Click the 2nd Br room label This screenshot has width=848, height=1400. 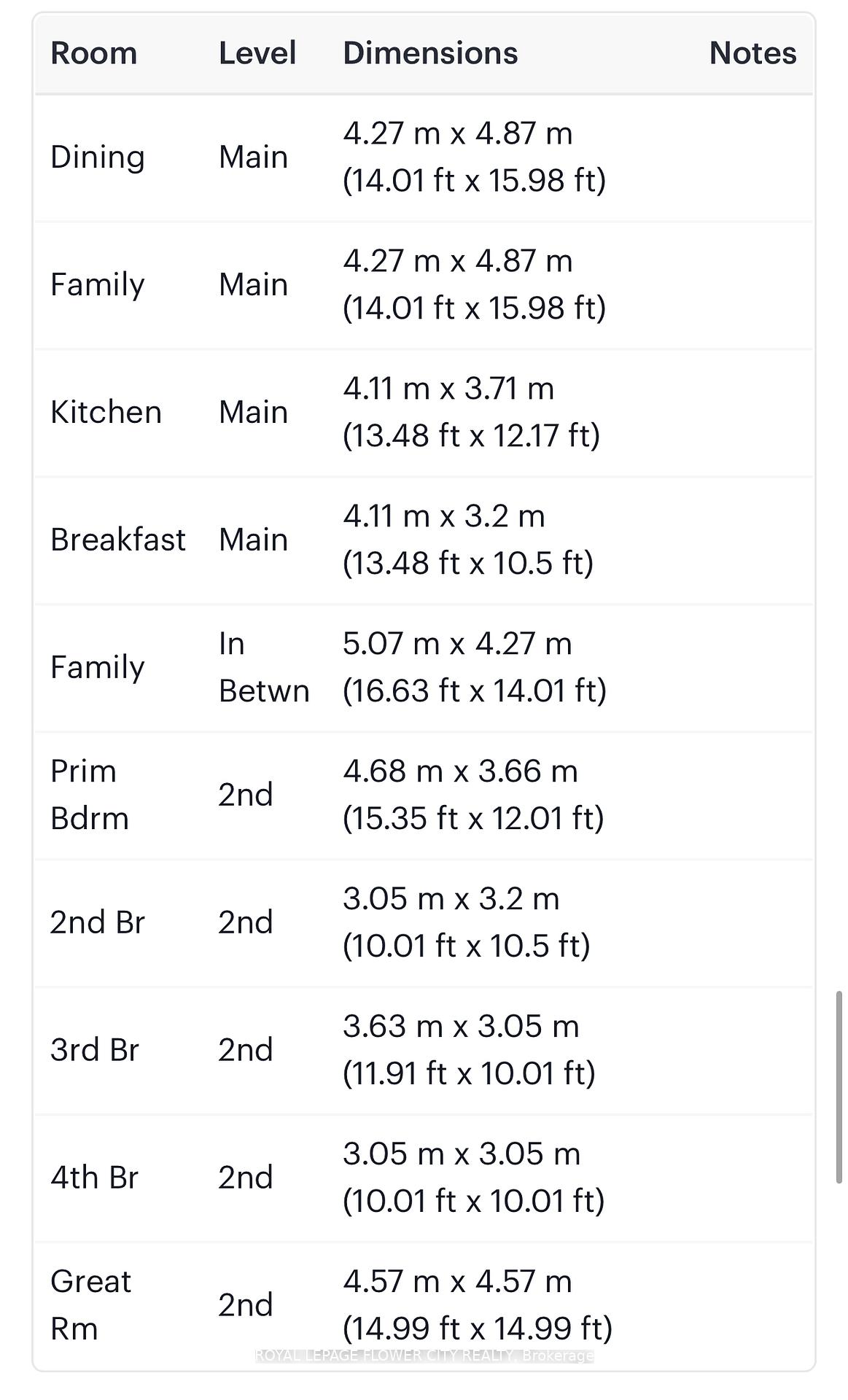click(x=97, y=922)
